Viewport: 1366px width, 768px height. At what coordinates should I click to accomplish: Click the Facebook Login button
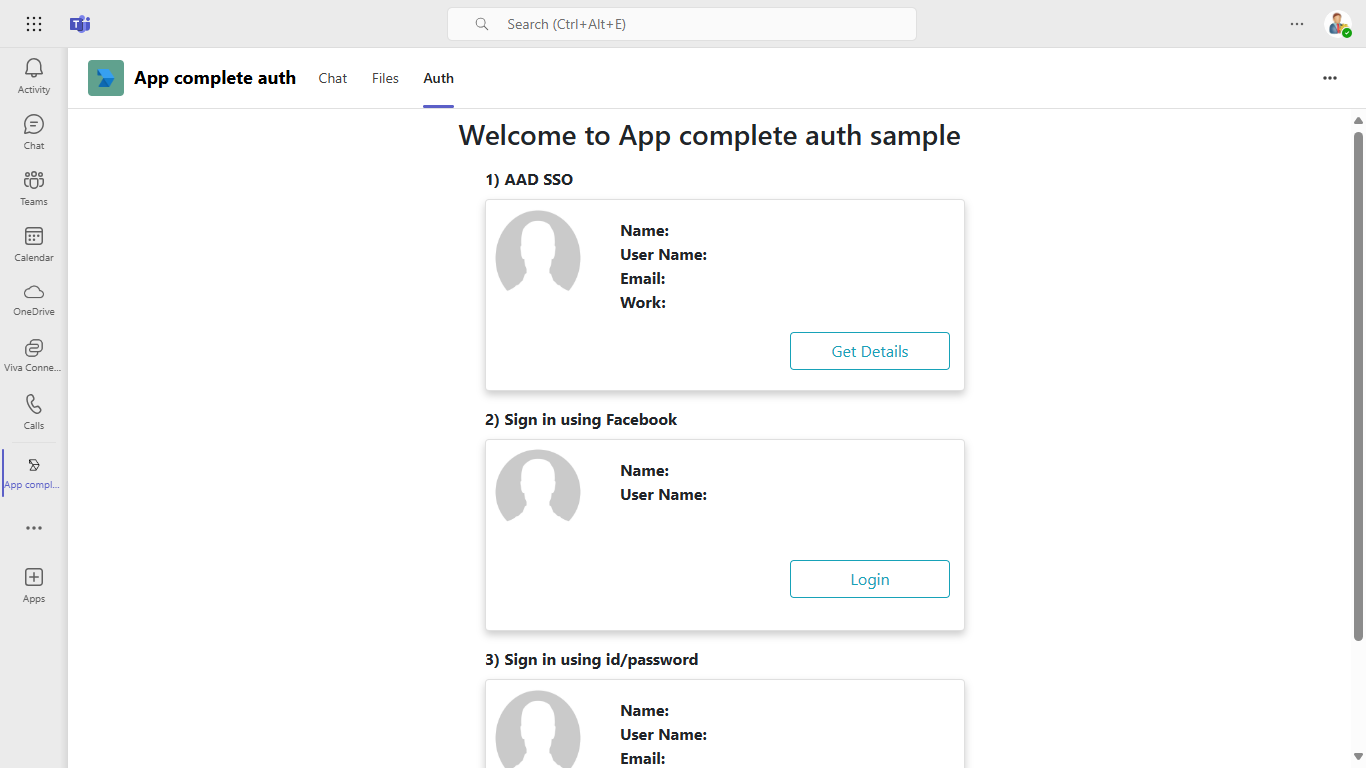click(x=870, y=579)
